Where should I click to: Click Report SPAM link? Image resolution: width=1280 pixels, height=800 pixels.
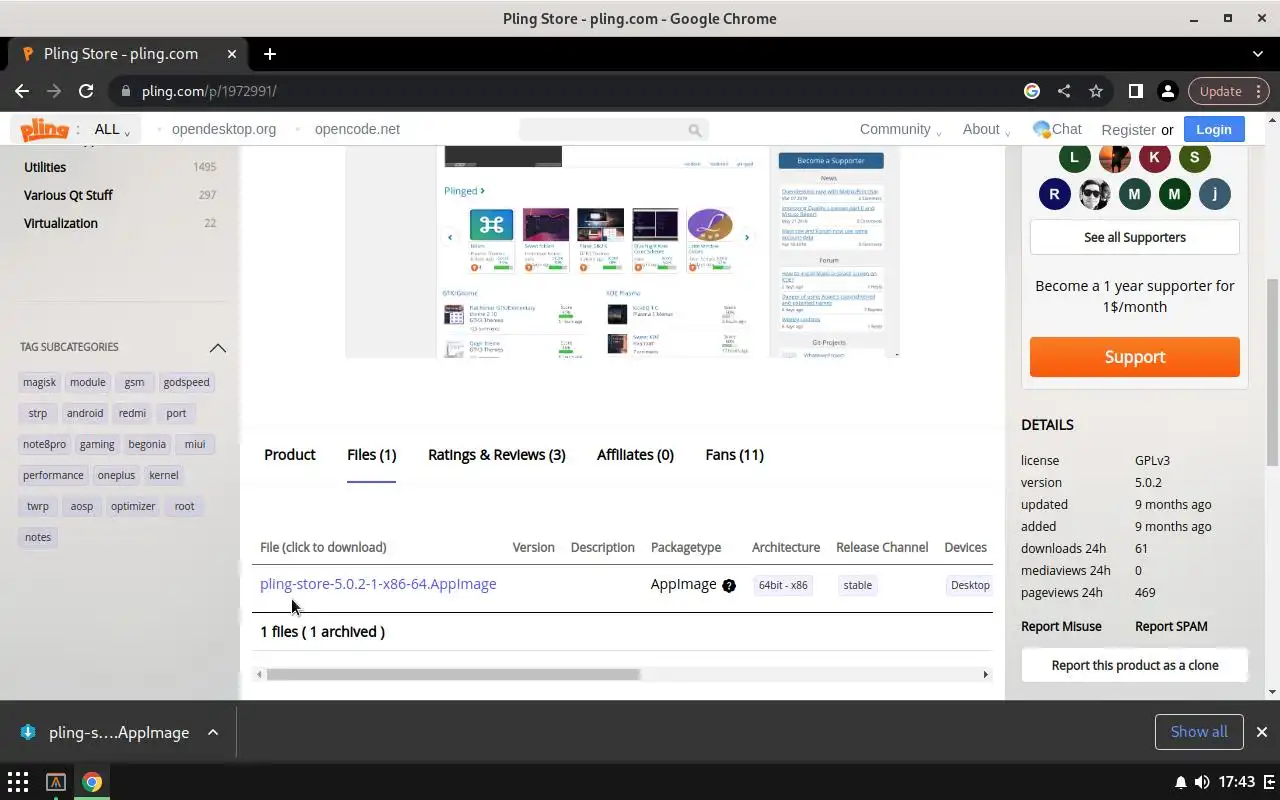coord(1171,626)
